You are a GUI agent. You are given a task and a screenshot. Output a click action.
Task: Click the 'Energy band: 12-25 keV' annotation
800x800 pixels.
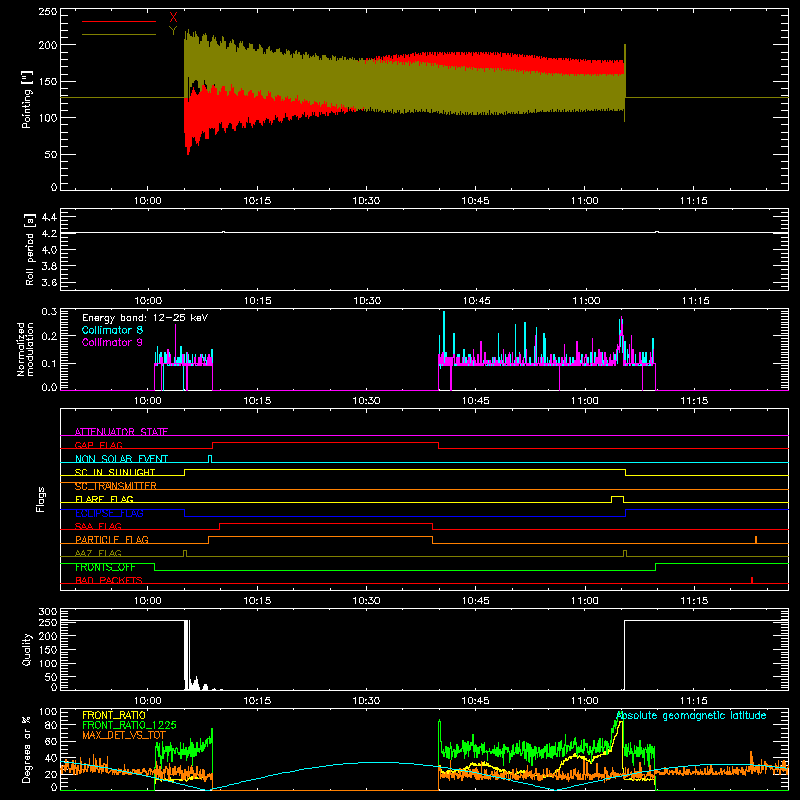[145, 318]
